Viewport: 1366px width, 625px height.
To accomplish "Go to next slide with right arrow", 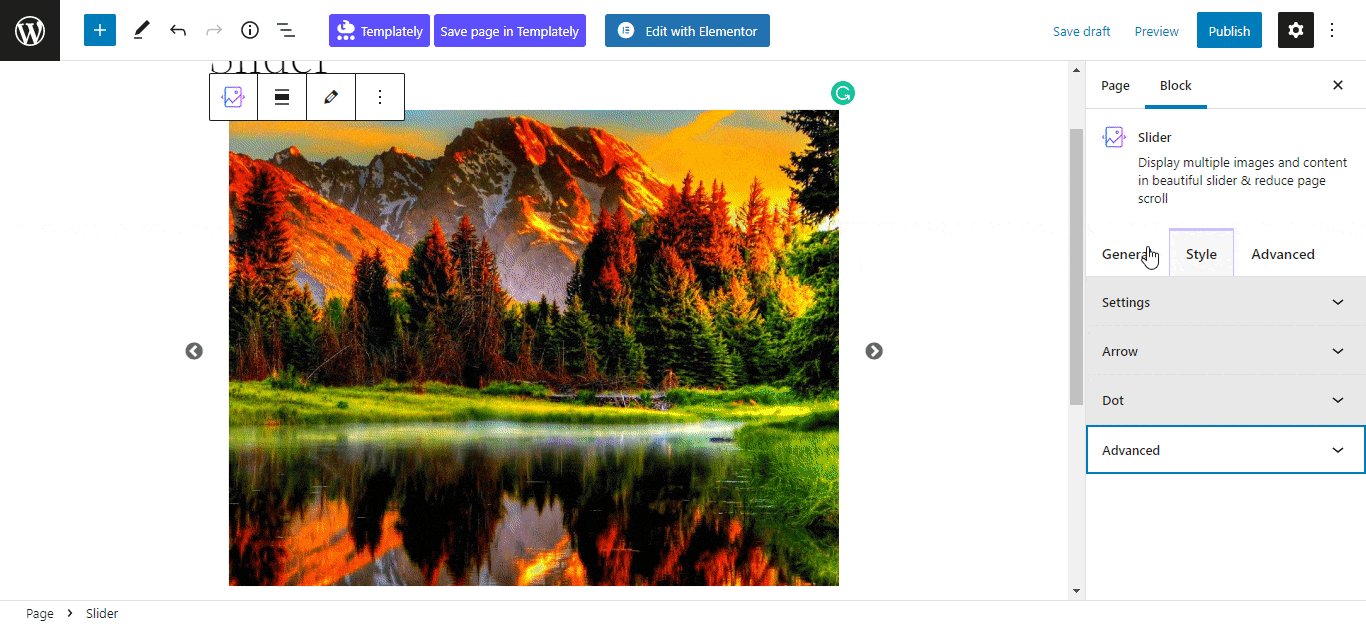I will tap(874, 351).
